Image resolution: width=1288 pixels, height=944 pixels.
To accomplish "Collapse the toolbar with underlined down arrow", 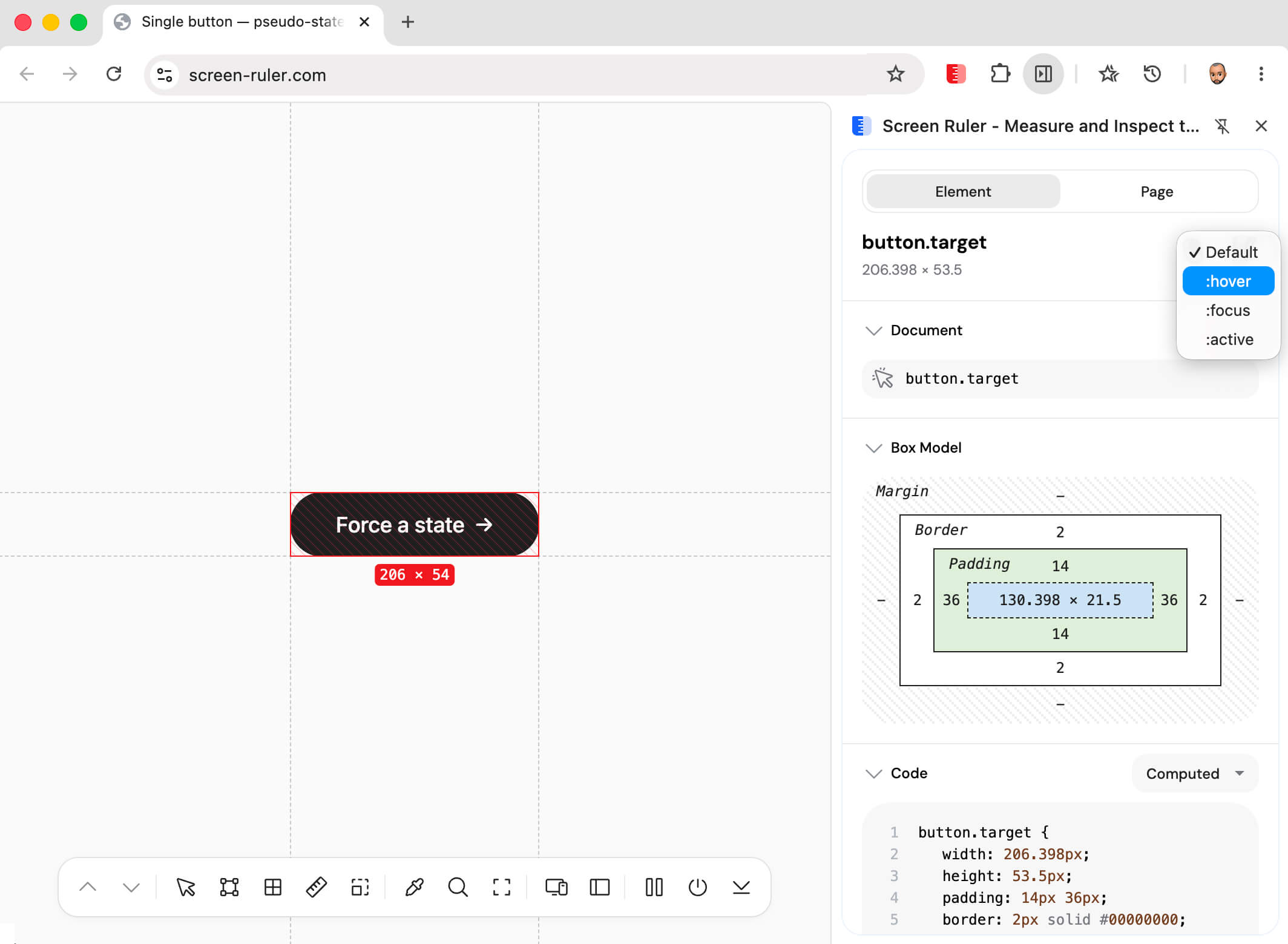I will point(741,887).
